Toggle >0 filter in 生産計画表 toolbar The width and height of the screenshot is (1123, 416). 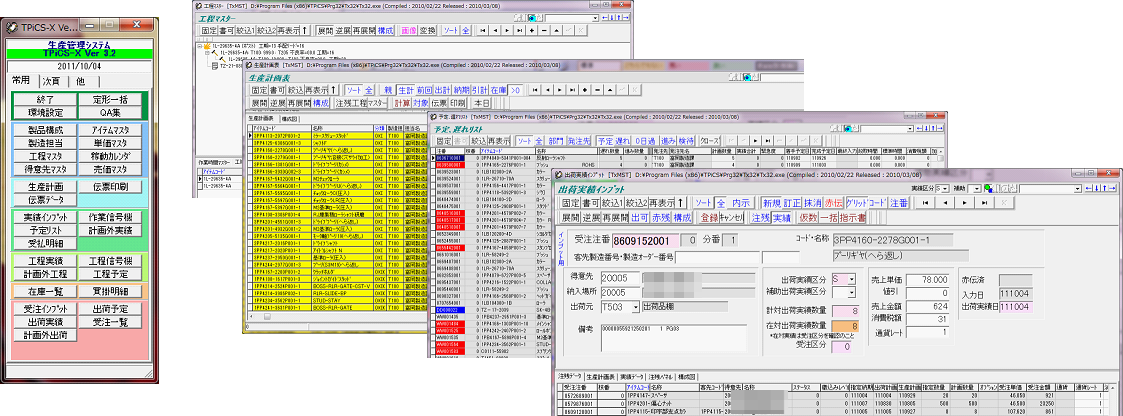coord(515,90)
